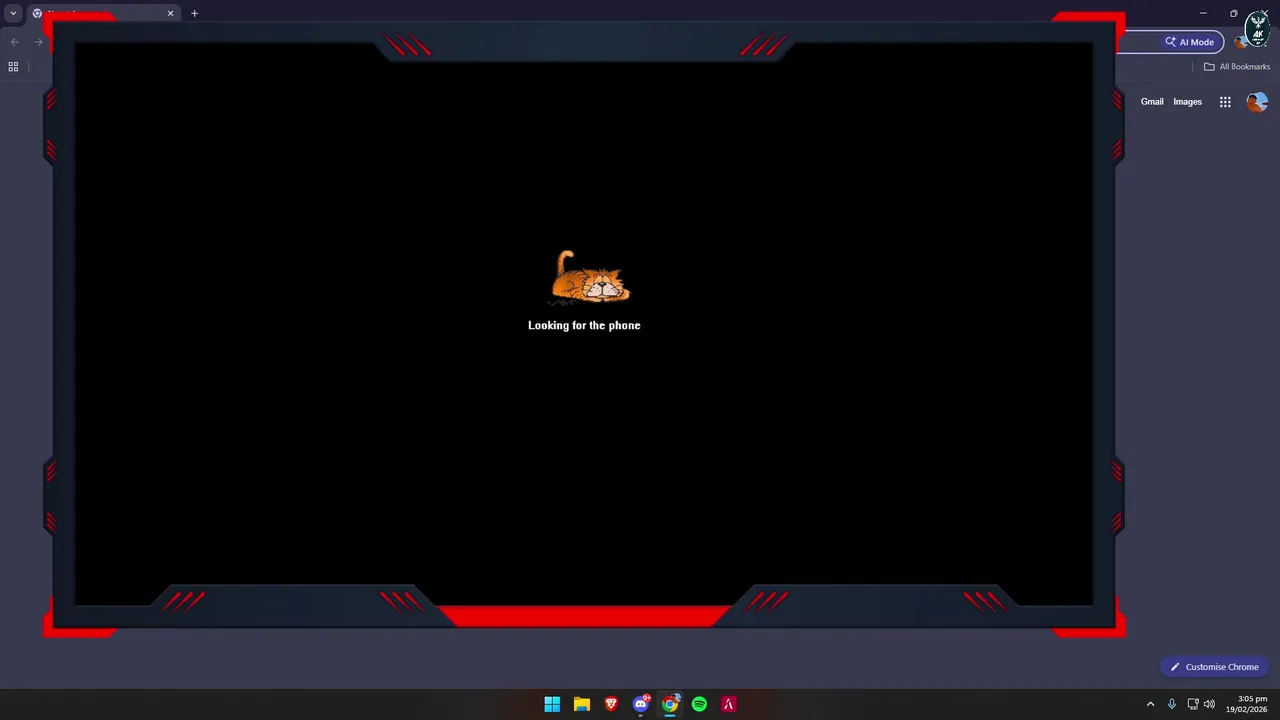Open volume control tray icon
Viewport: 1280px width, 720px height.
point(1210,704)
